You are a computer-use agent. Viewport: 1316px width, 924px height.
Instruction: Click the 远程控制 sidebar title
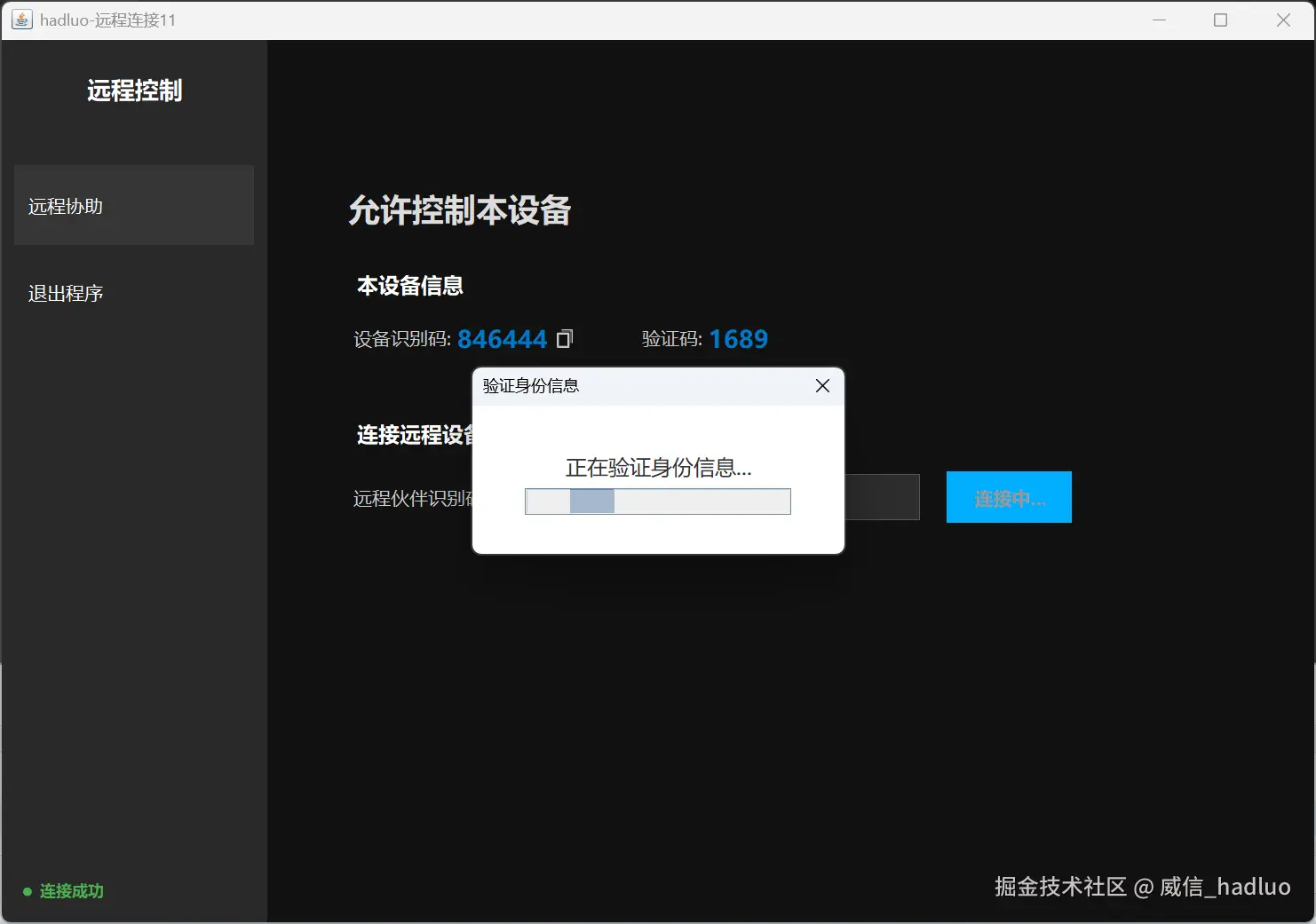click(x=134, y=91)
